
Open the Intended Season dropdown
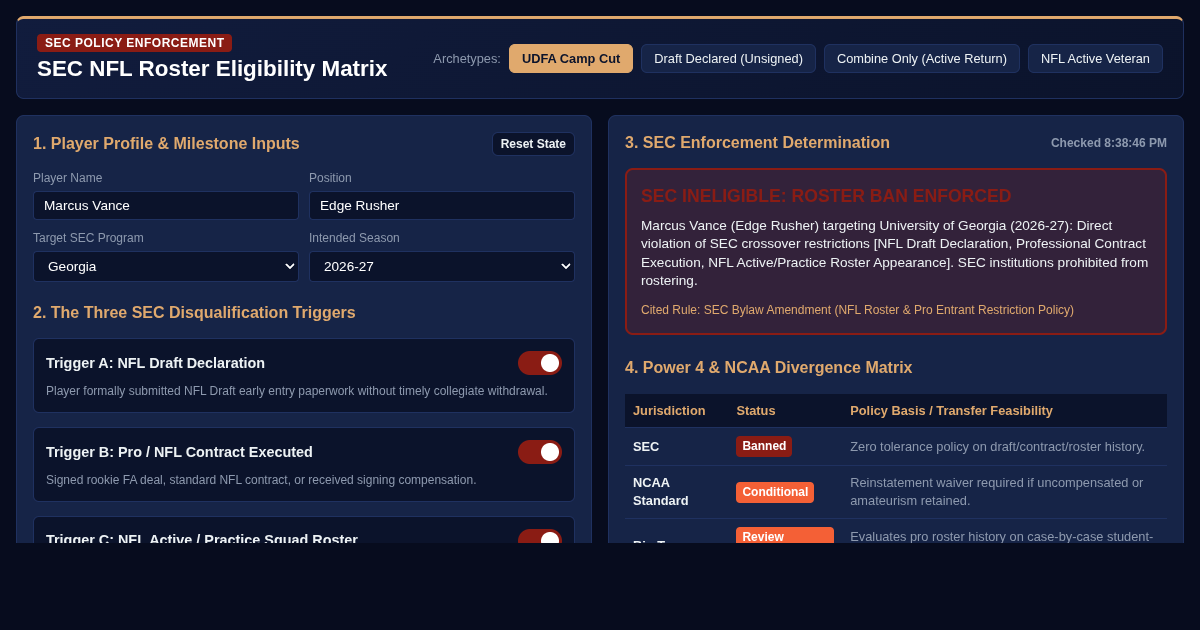442,266
